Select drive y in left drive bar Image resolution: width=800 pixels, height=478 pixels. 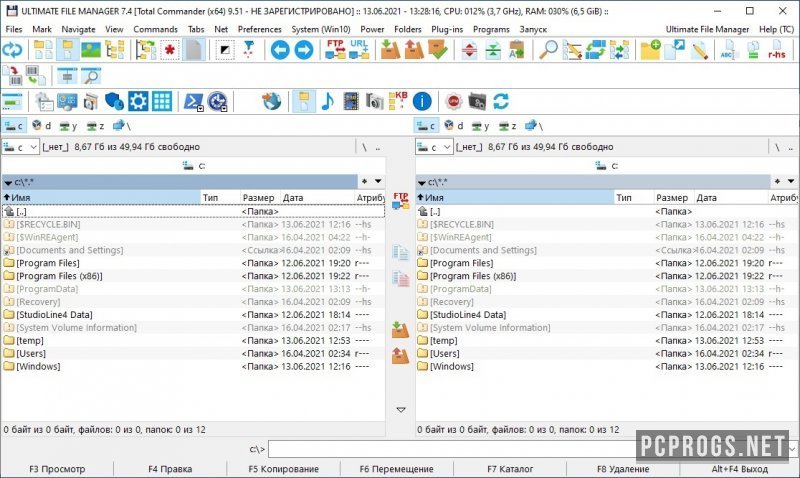point(68,125)
